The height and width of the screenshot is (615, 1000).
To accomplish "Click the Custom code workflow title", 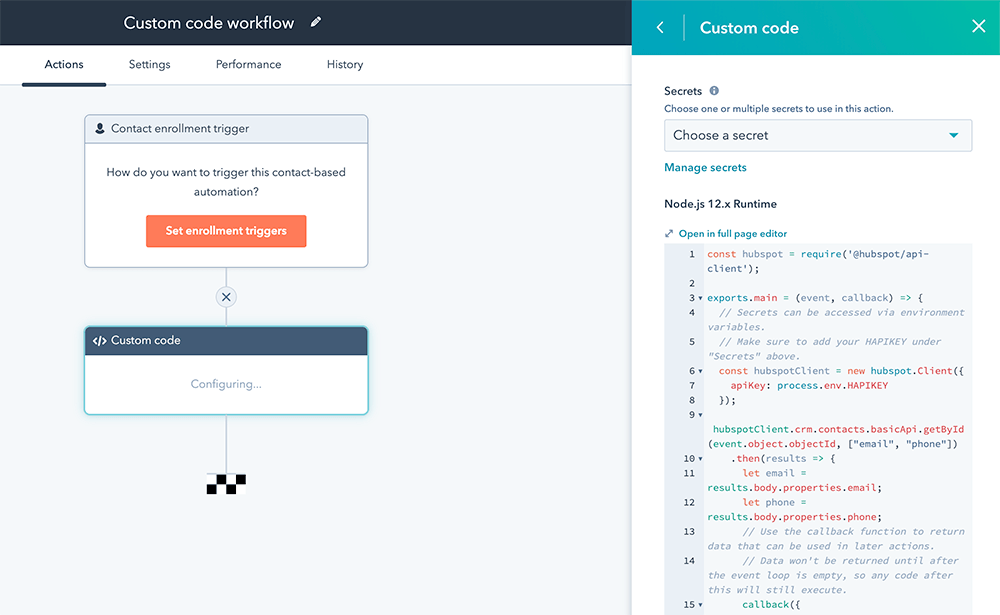I will pos(209,23).
